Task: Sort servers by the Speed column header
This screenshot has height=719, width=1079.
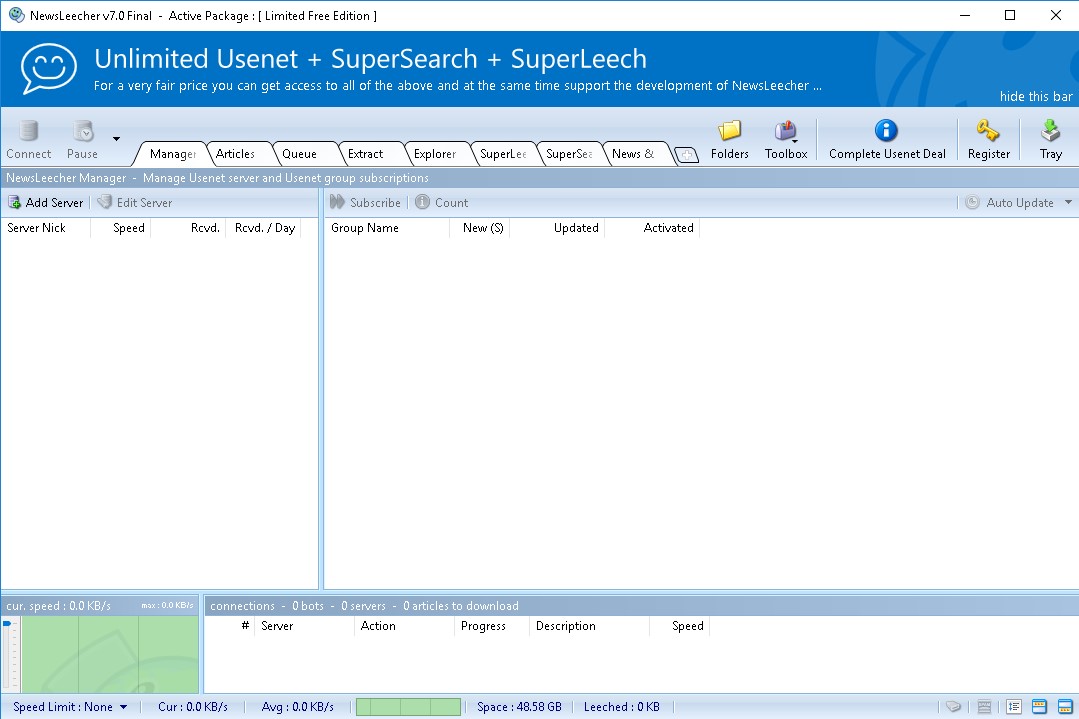Action: [120, 228]
